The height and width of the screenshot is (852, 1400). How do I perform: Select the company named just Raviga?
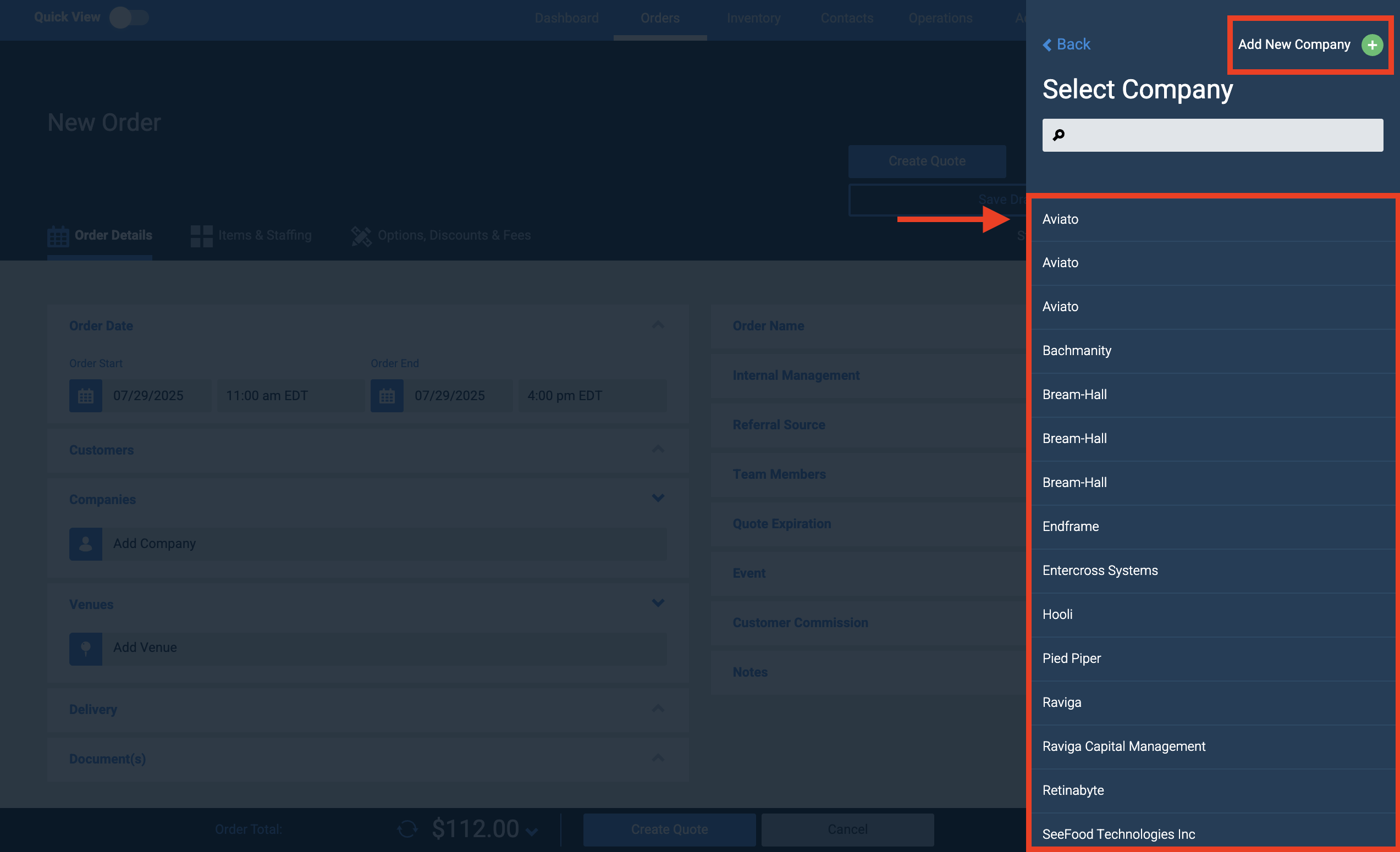coord(1214,702)
